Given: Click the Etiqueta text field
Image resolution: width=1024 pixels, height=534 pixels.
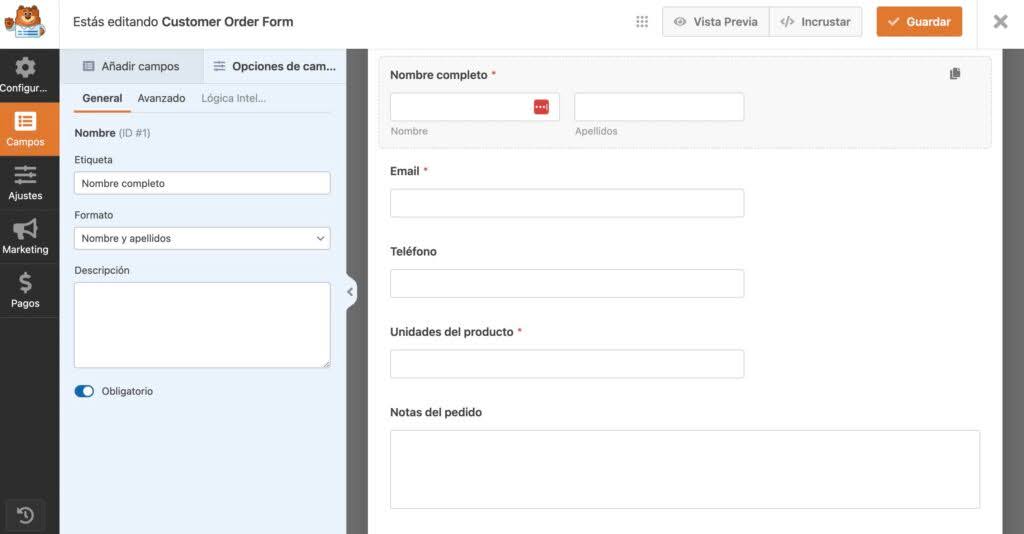Looking at the screenshot, I should click(202, 183).
